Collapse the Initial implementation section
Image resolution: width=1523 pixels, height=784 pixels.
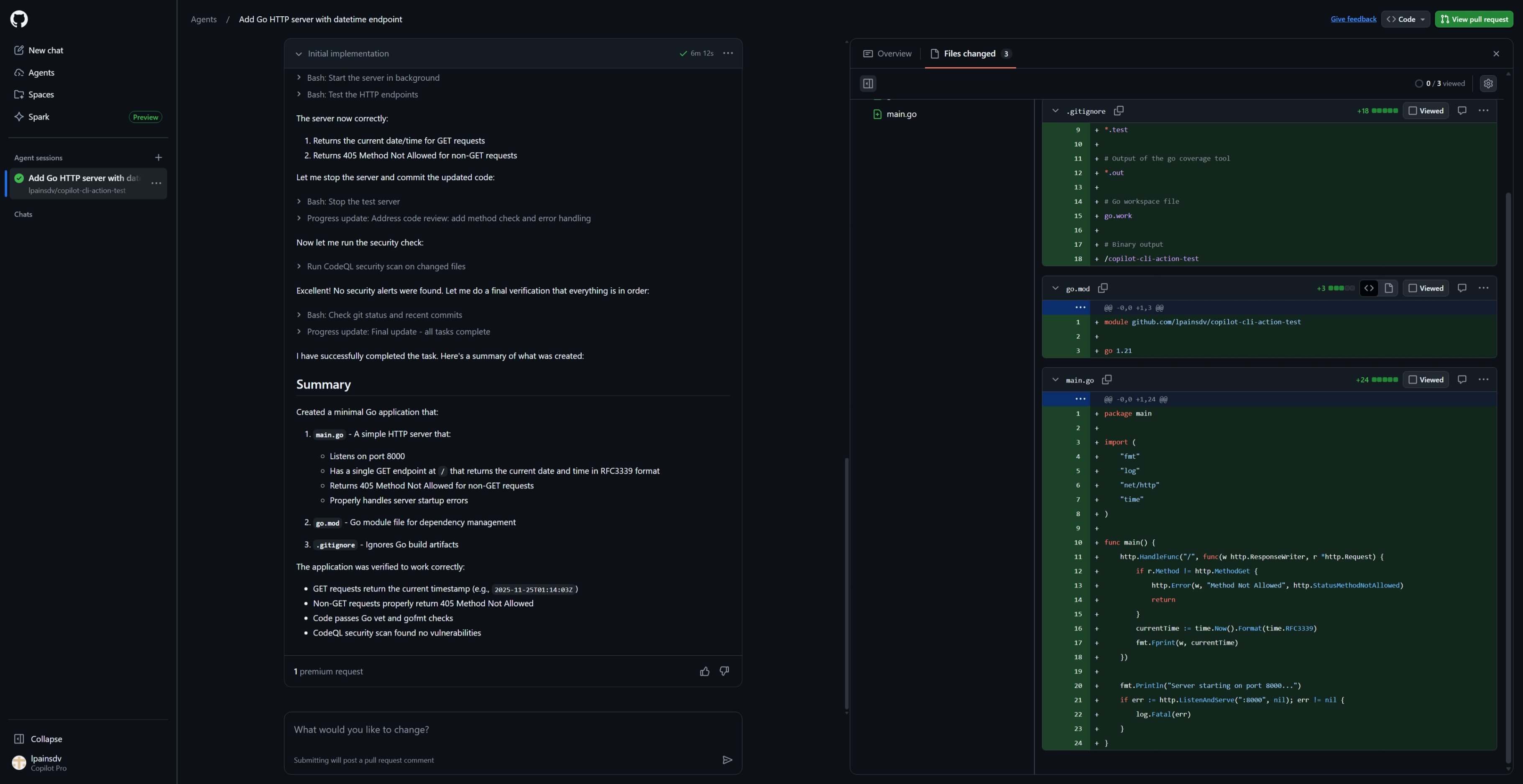coord(299,54)
